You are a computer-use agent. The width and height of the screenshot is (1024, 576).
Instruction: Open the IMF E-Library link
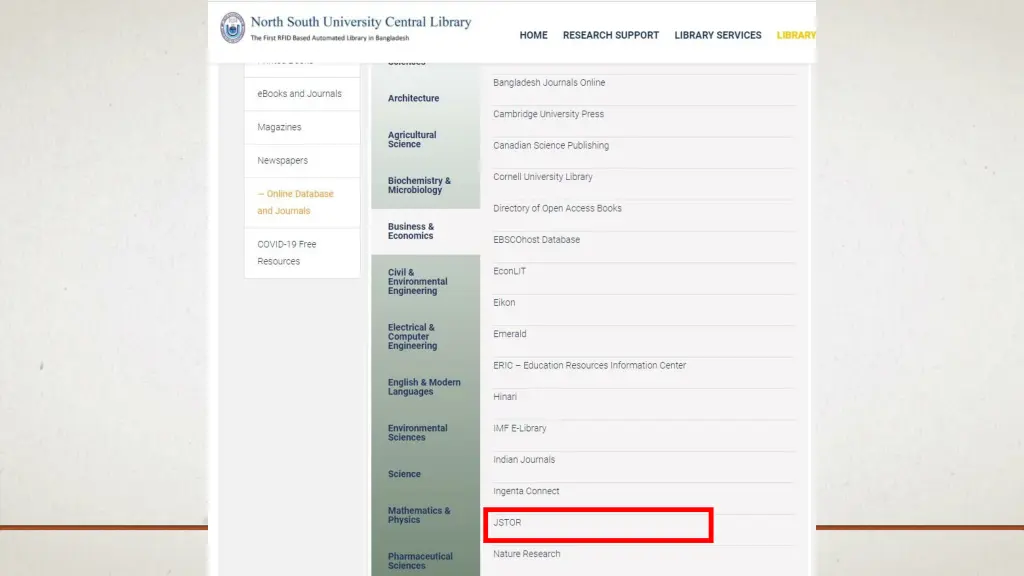[519, 428]
